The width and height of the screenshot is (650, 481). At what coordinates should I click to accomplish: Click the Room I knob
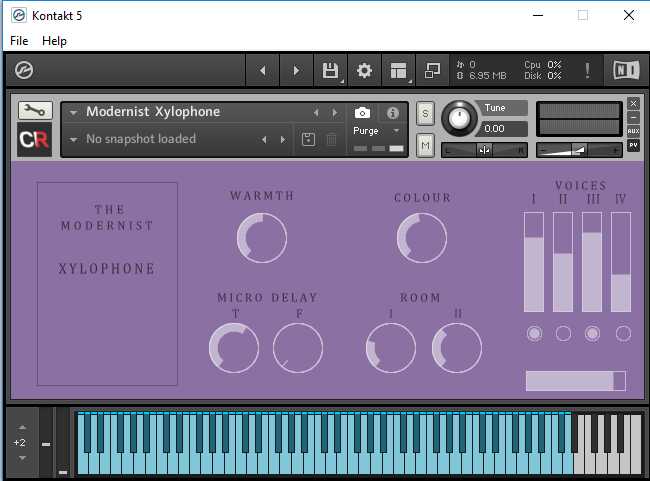pos(390,348)
